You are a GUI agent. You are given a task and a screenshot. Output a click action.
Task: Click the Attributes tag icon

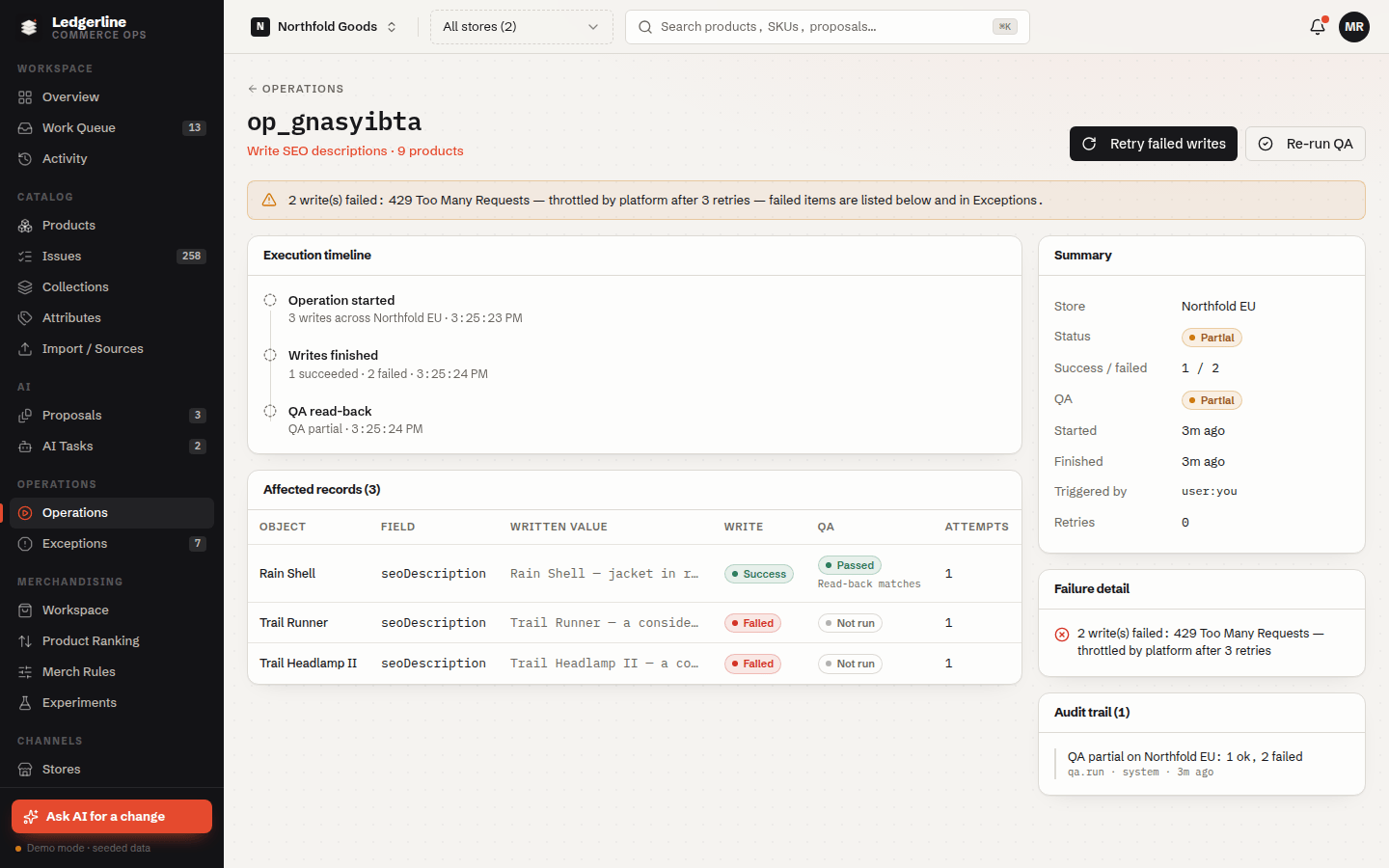[x=25, y=318]
